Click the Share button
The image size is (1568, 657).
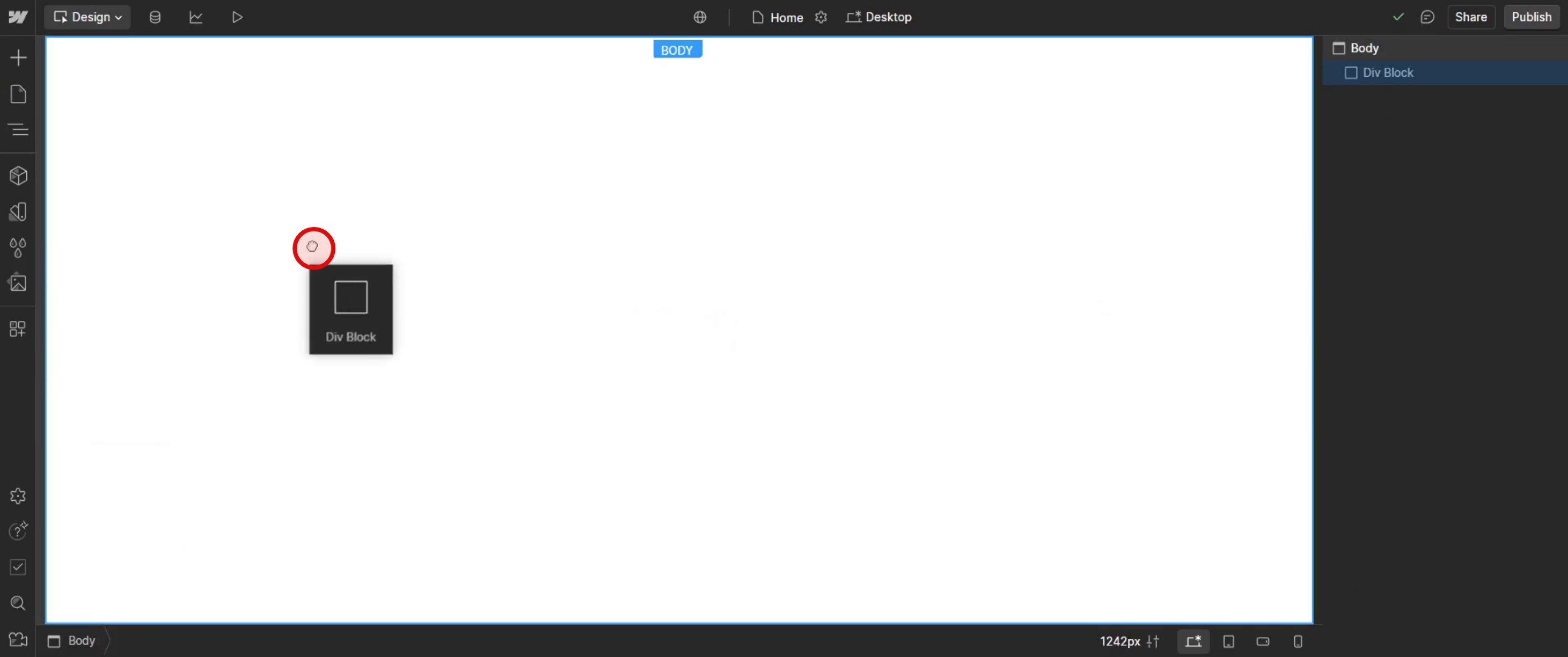click(x=1471, y=17)
